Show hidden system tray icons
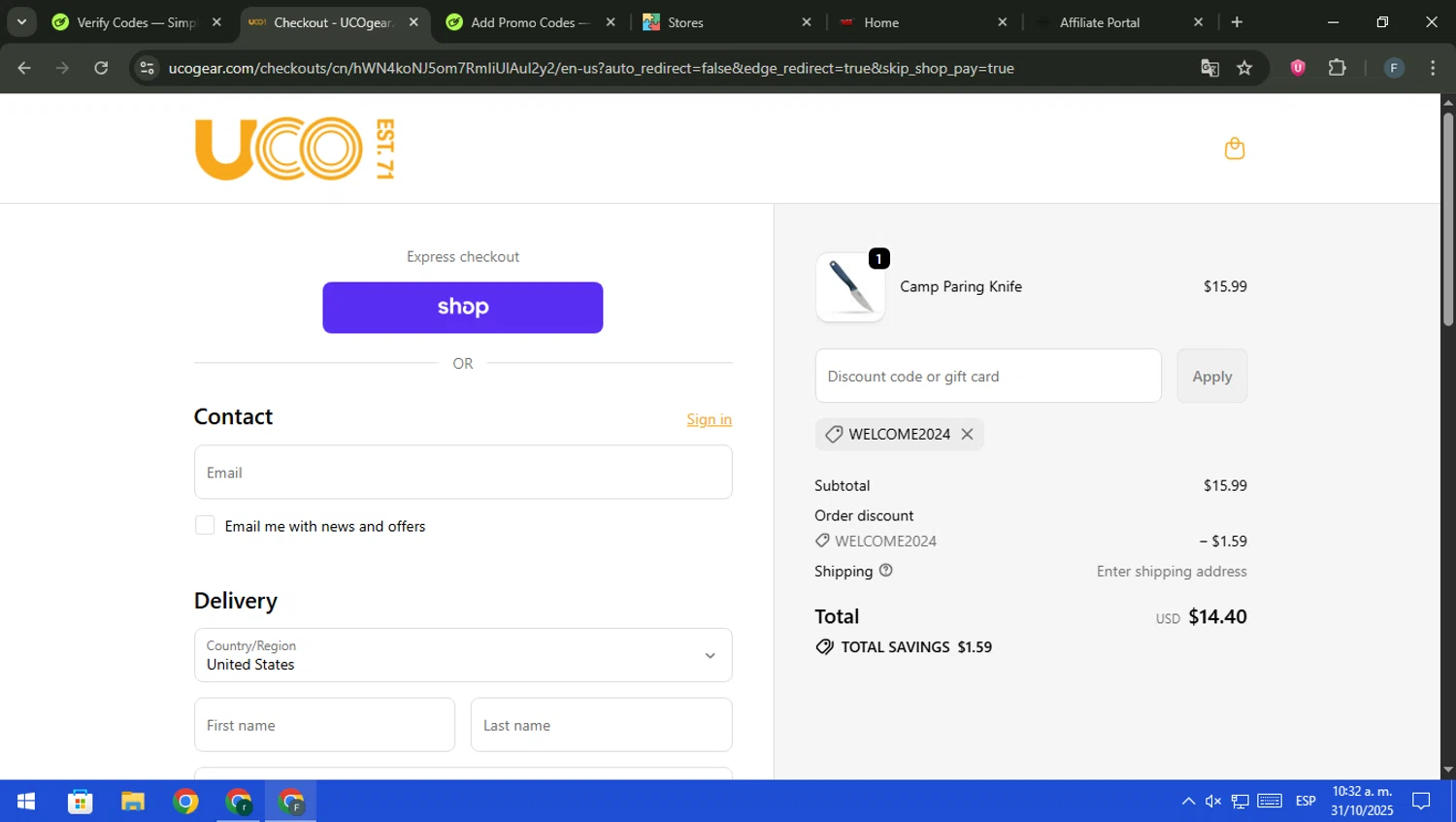Screen dimensions: 1456x822 (1188, 802)
